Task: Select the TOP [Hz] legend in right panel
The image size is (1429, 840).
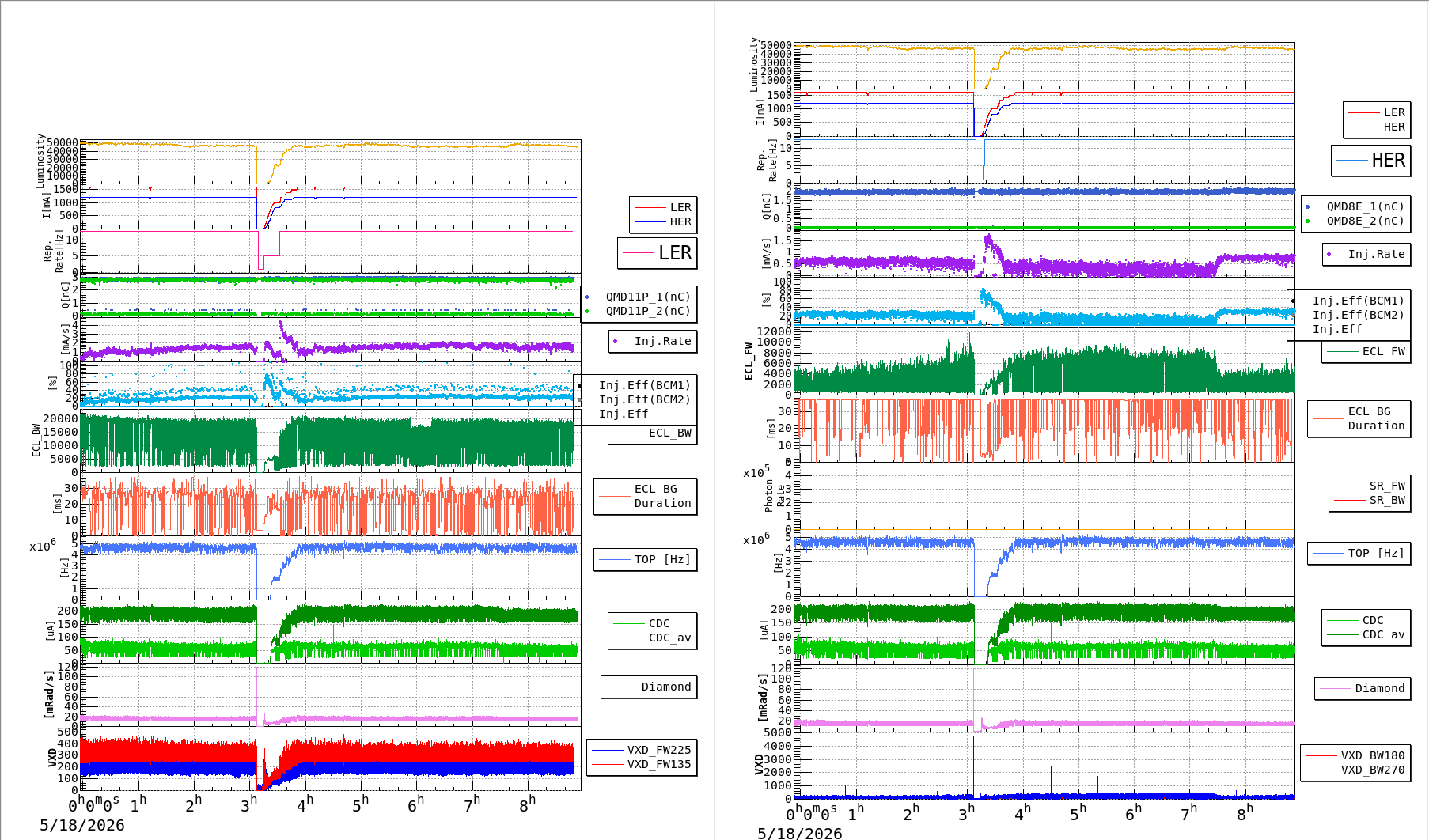Action: pos(1377,553)
